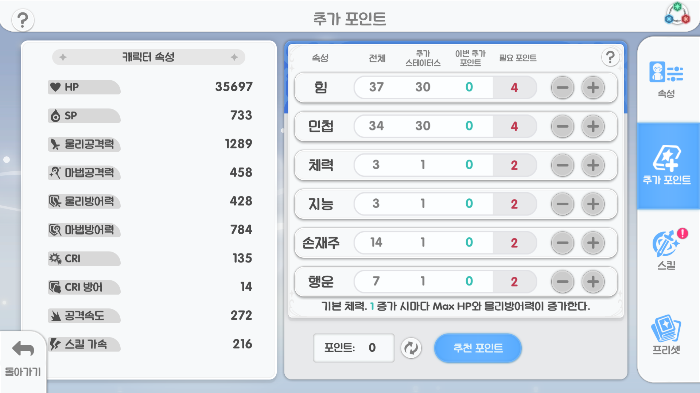
Task: Increase 체력 with its plus button
Action: (x=593, y=165)
